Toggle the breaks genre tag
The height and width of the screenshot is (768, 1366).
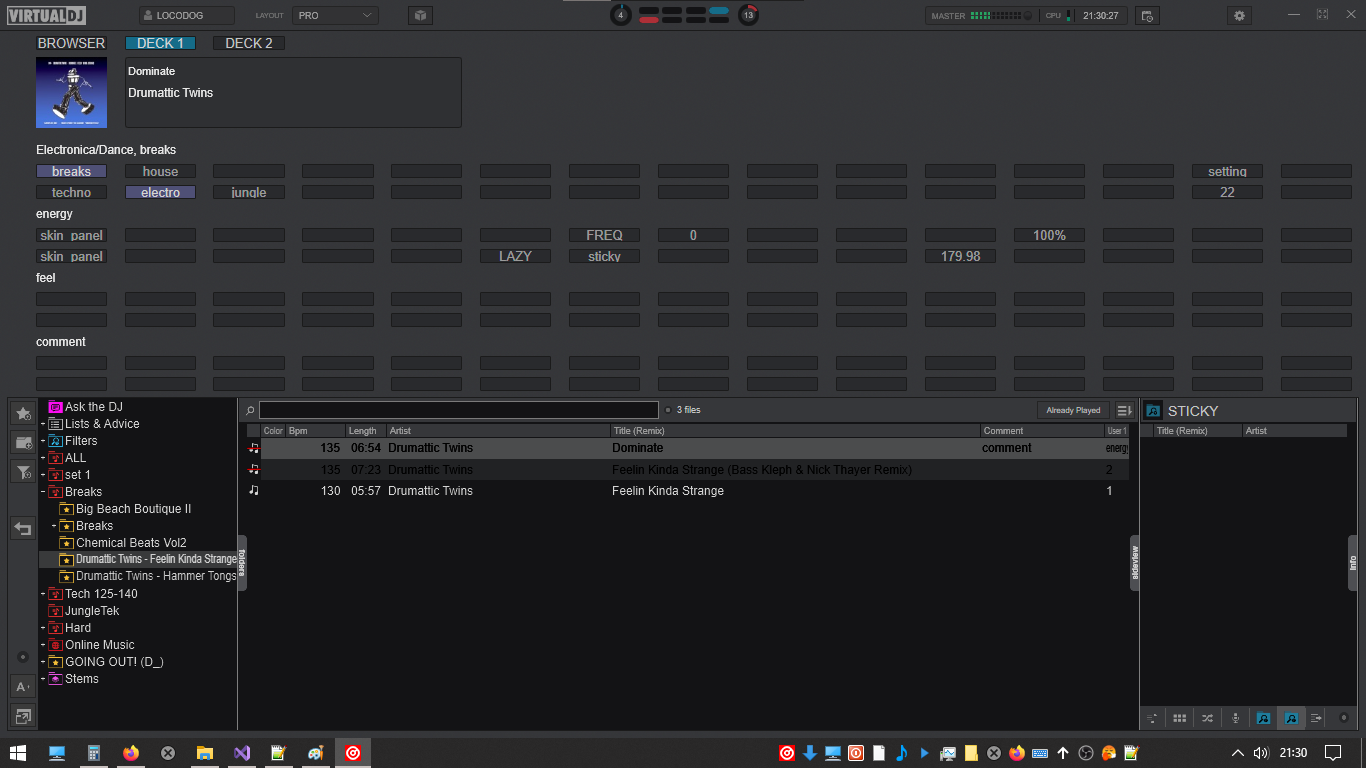point(71,171)
